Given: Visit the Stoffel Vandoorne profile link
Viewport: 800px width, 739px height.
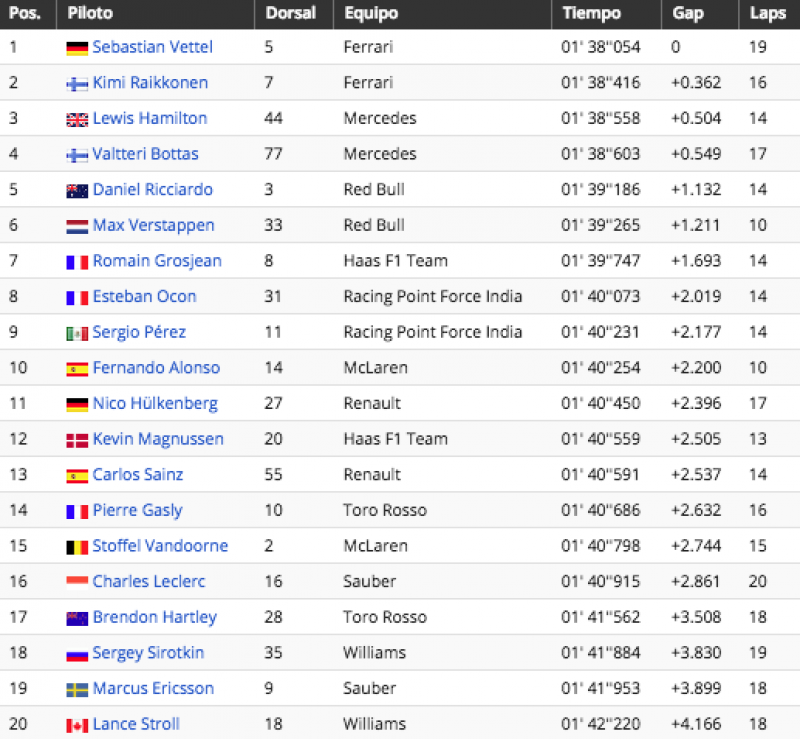Looking at the screenshot, I should (x=160, y=546).
